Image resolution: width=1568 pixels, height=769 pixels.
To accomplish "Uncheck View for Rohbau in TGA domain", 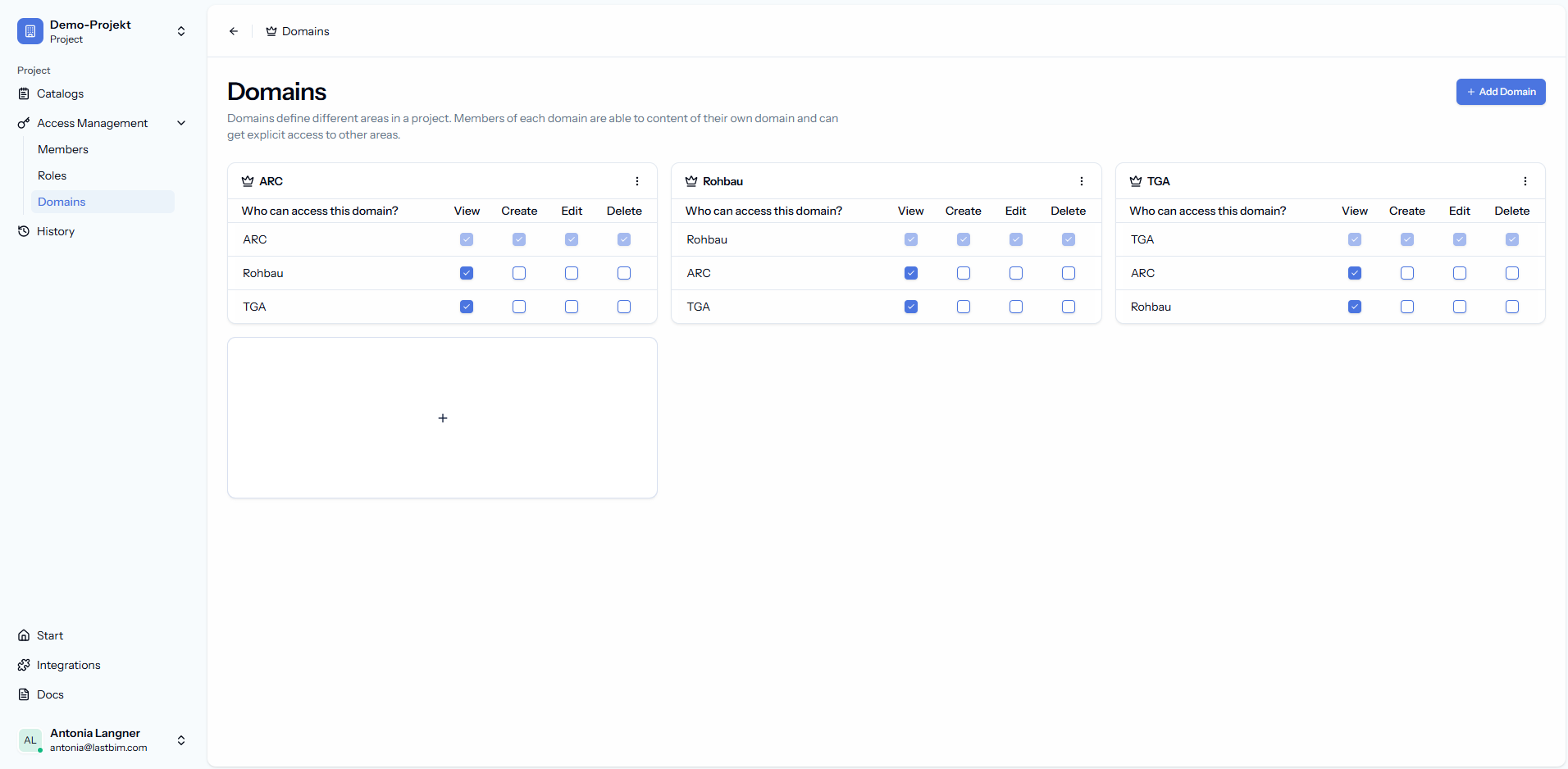I will (1355, 307).
